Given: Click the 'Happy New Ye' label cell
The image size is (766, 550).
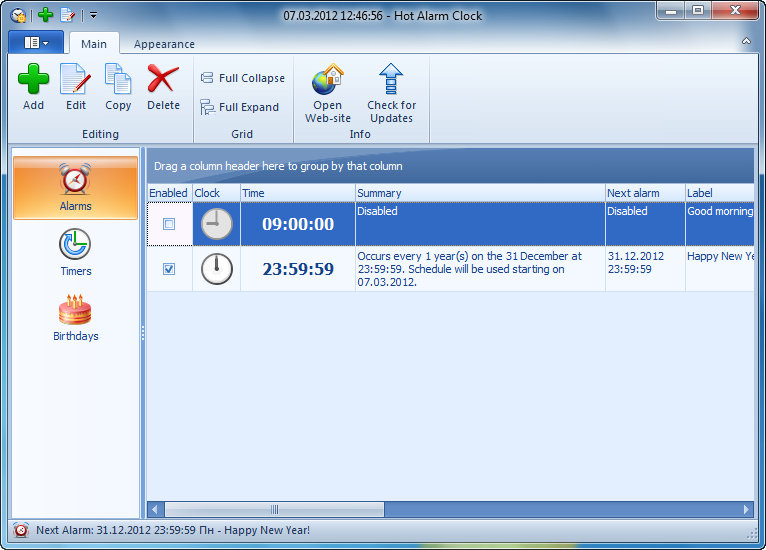Looking at the screenshot, I should 720,269.
